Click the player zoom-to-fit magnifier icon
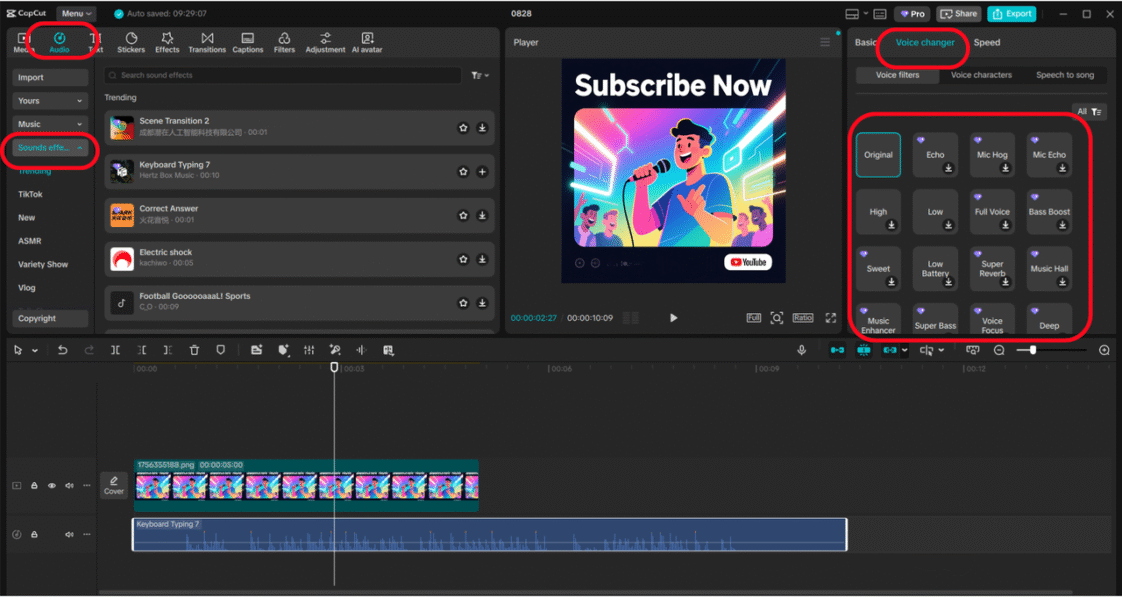This screenshot has height=597, width=1122. point(776,318)
